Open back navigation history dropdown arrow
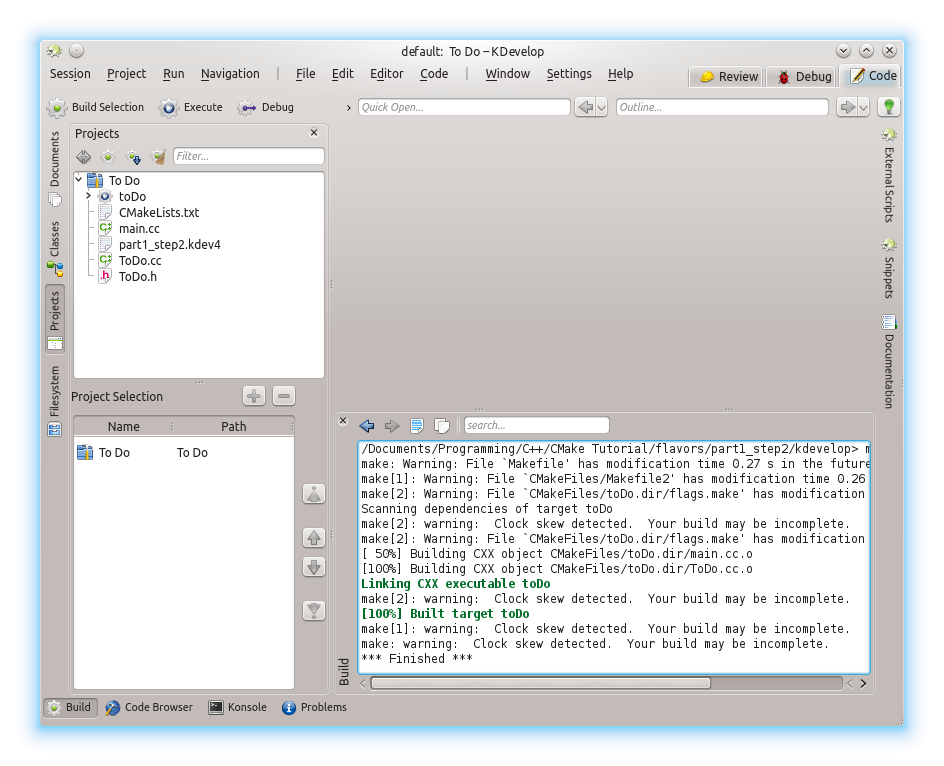The height and width of the screenshot is (766, 944). pos(601,107)
